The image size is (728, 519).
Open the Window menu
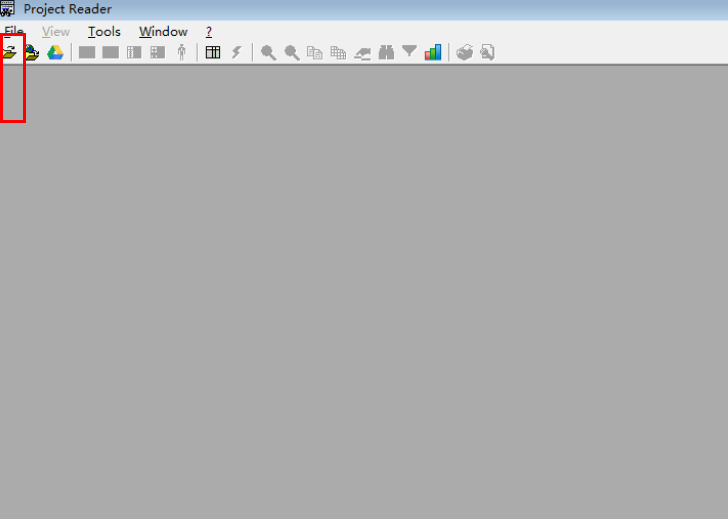coord(163,32)
